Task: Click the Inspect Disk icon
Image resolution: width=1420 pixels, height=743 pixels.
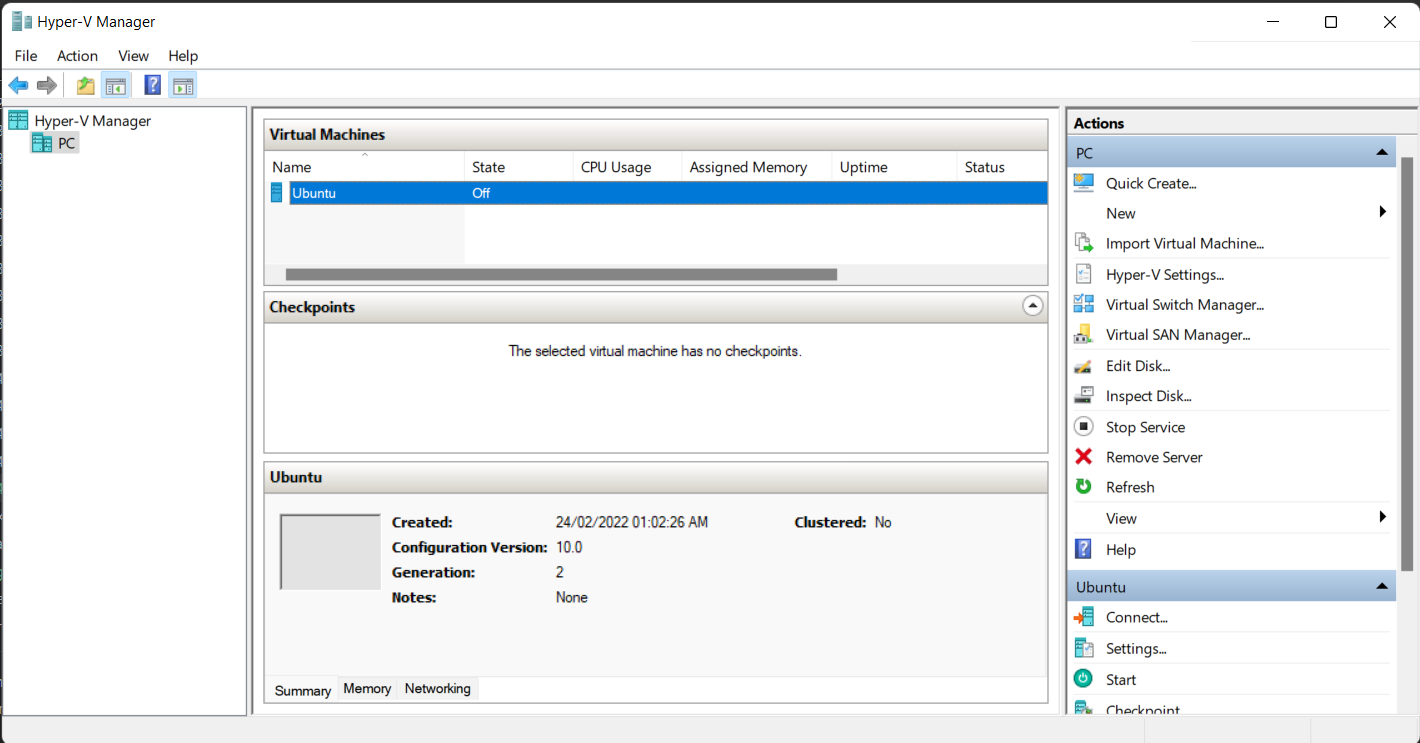Action: (1083, 394)
